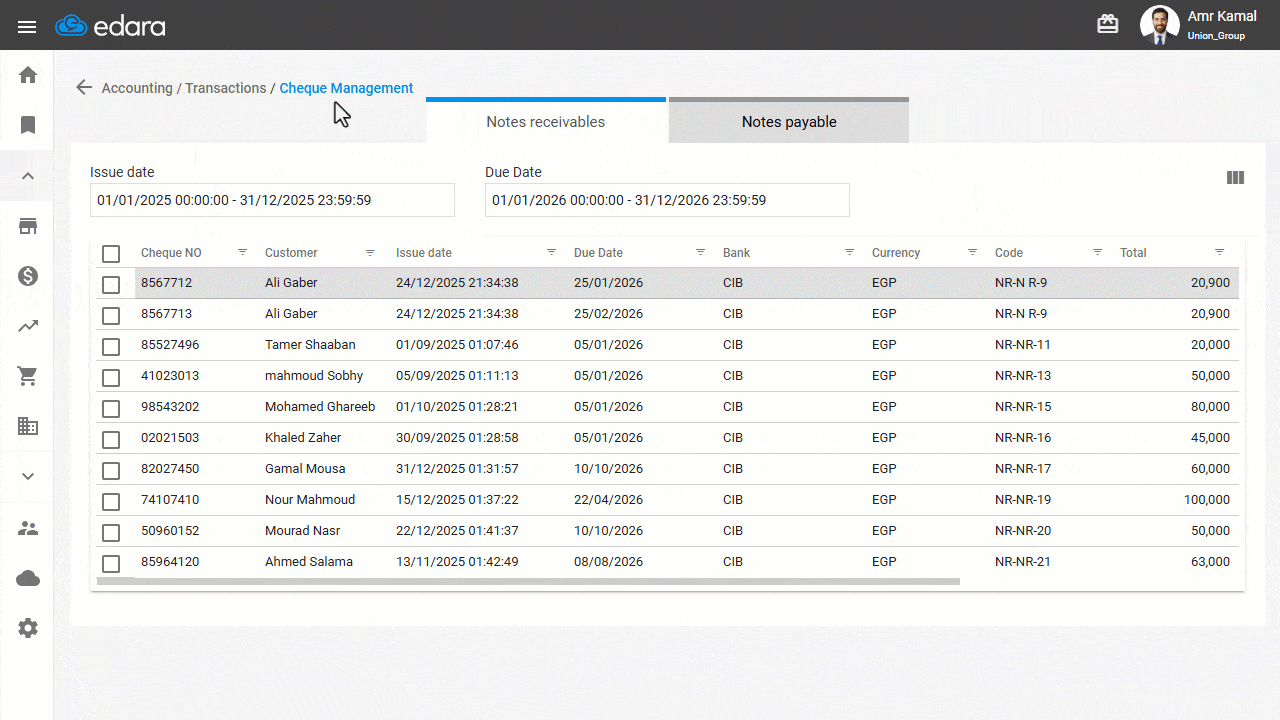Go to Transactions breadcrumb link
The width and height of the screenshot is (1280, 720).
(x=226, y=88)
